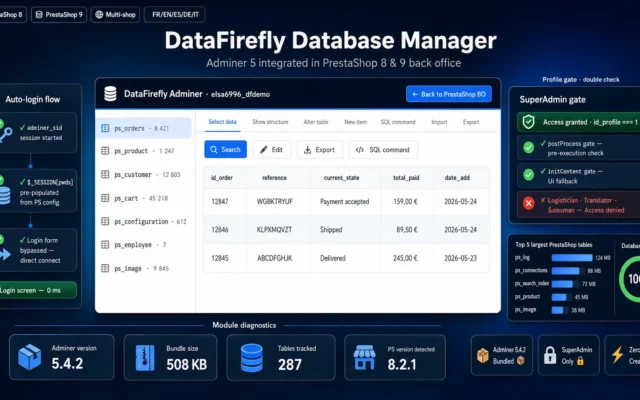Viewport: 640px width, 400px height.
Task: Click the table icon next to ps_configuration
Action: [x=105, y=222]
